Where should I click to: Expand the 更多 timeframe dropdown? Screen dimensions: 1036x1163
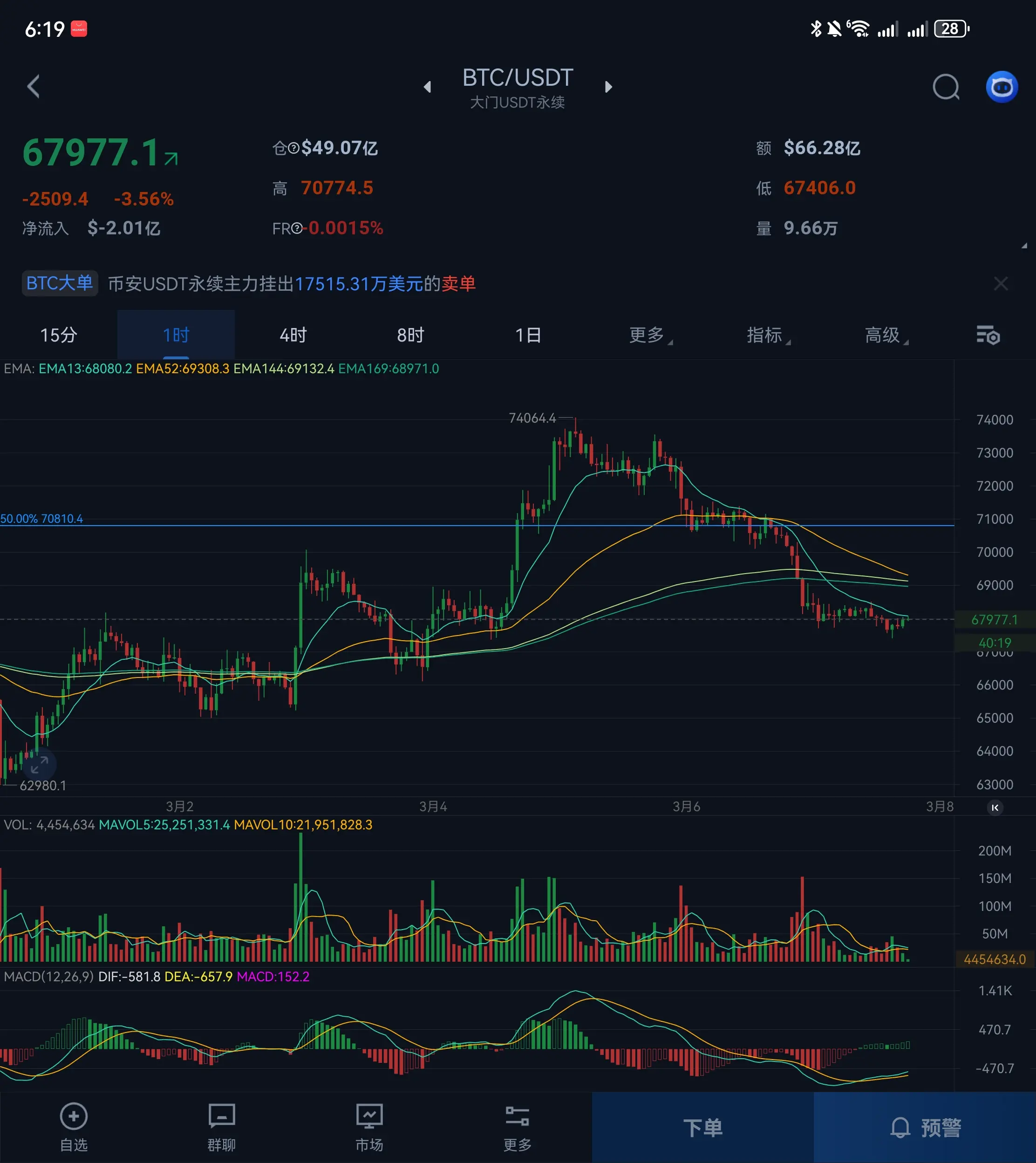click(649, 335)
